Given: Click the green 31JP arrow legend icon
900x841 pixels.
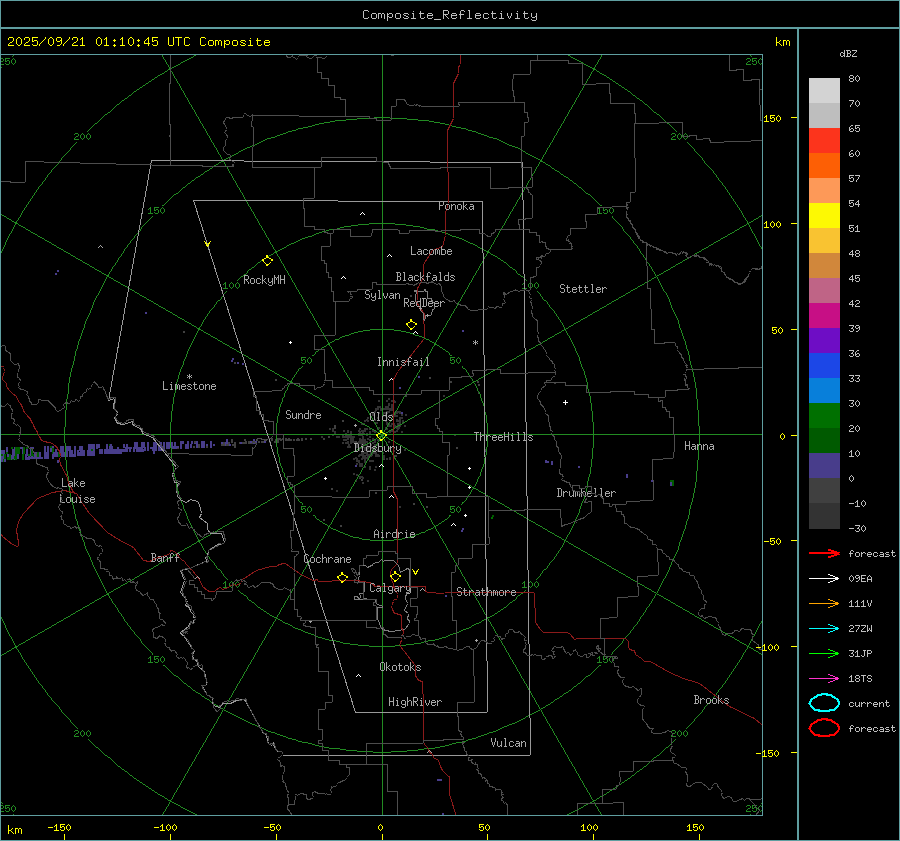Looking at the screenshot, I should coord(824,653).
